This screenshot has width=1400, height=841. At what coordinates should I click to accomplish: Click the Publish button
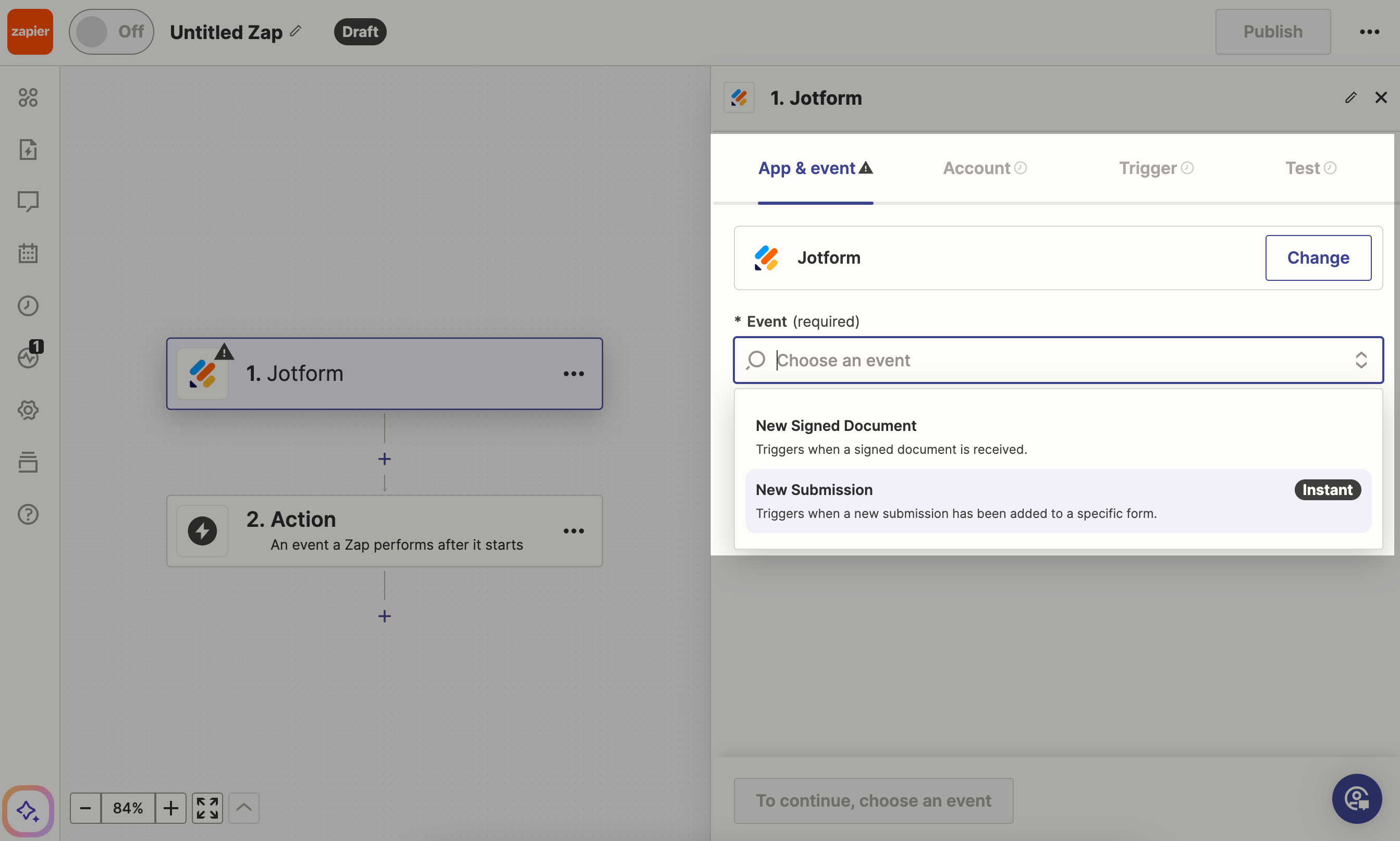pyautogui.click(x=1272, y=32)
